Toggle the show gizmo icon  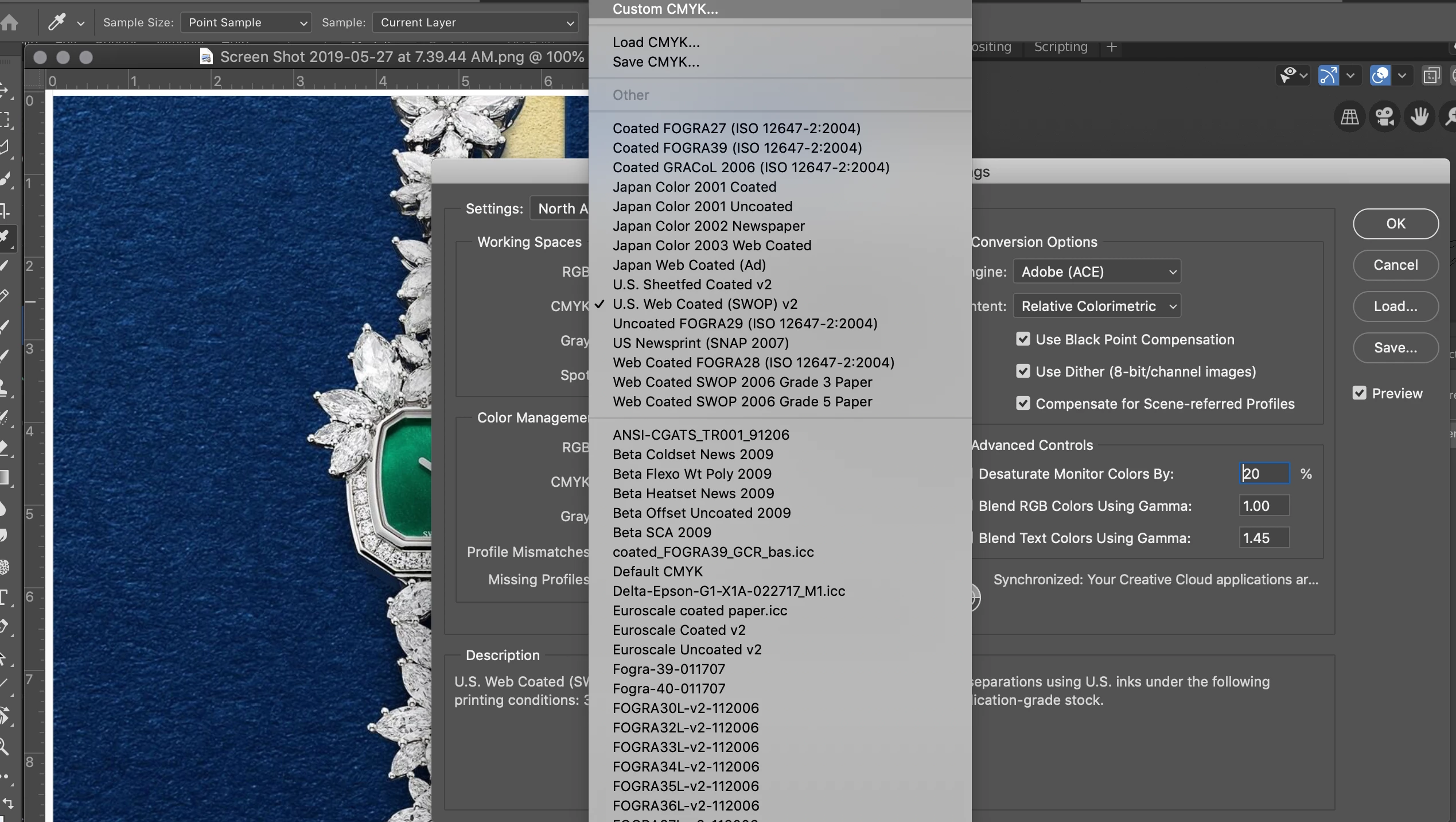click(x=1329, y=75)
